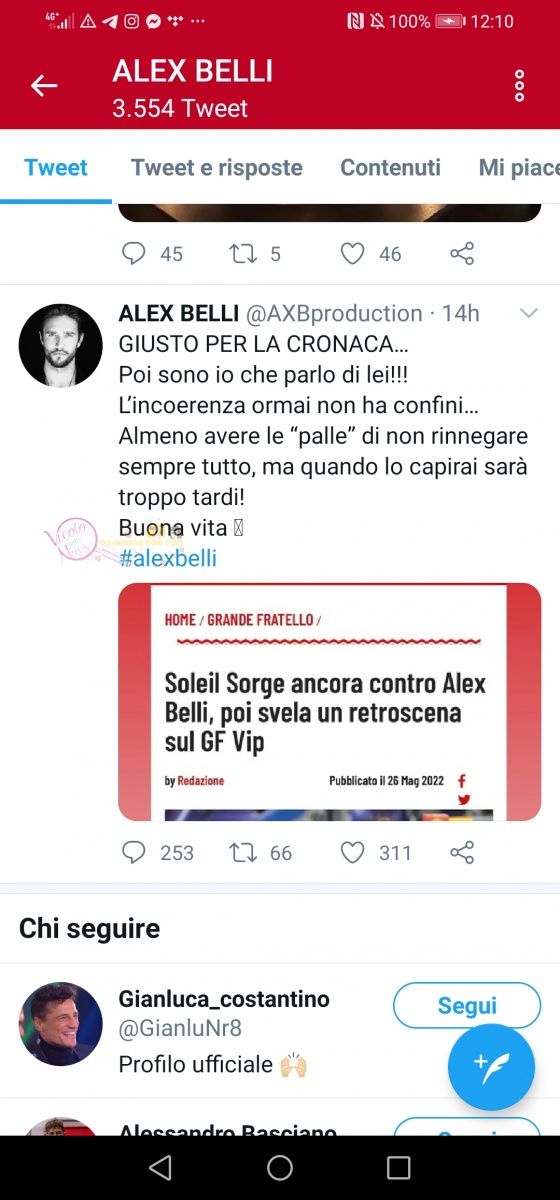The image size is (560, 1200).
Task: Share the upper tweet
Action: pos(462,254)
